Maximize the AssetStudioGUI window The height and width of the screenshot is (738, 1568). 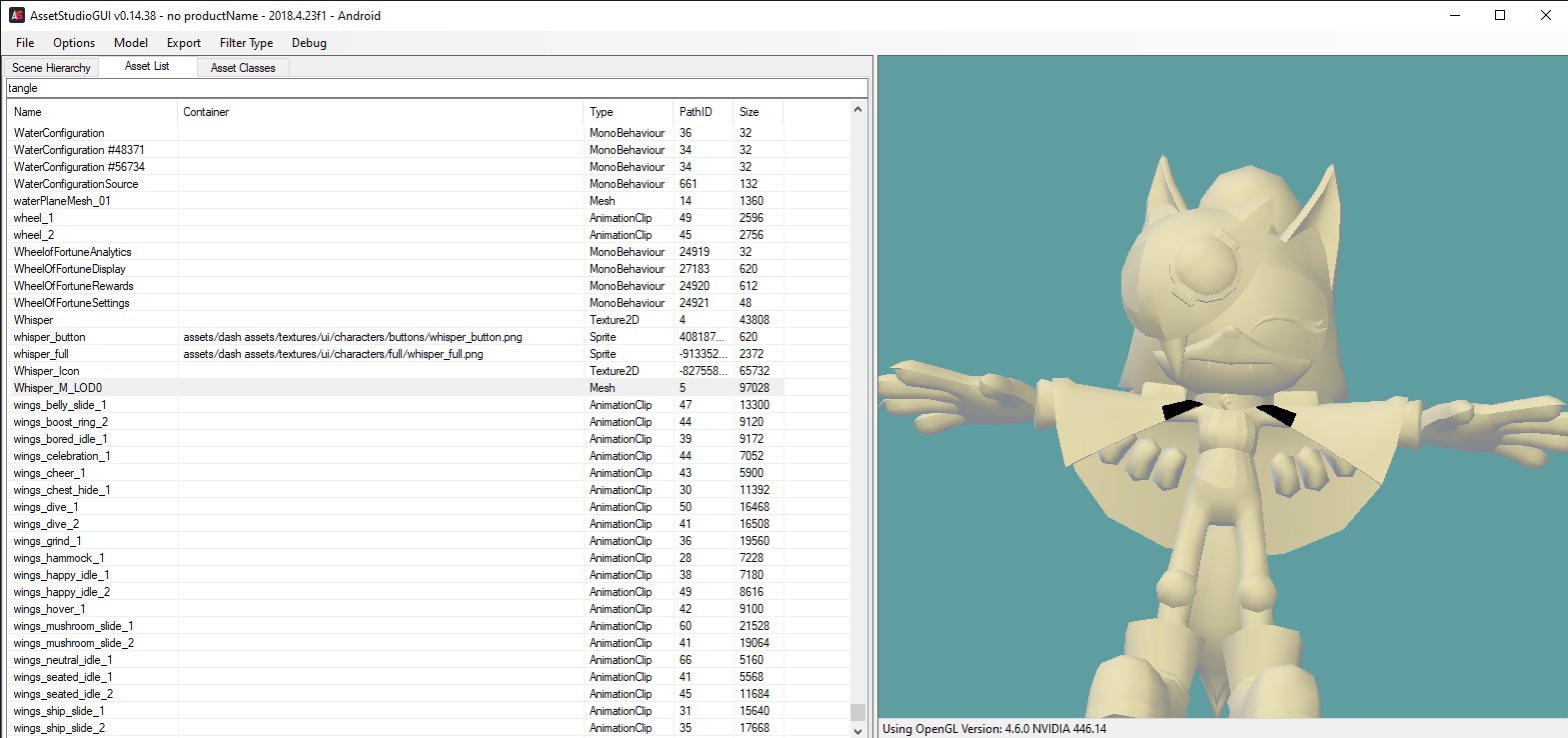(x=1500, y=15)
